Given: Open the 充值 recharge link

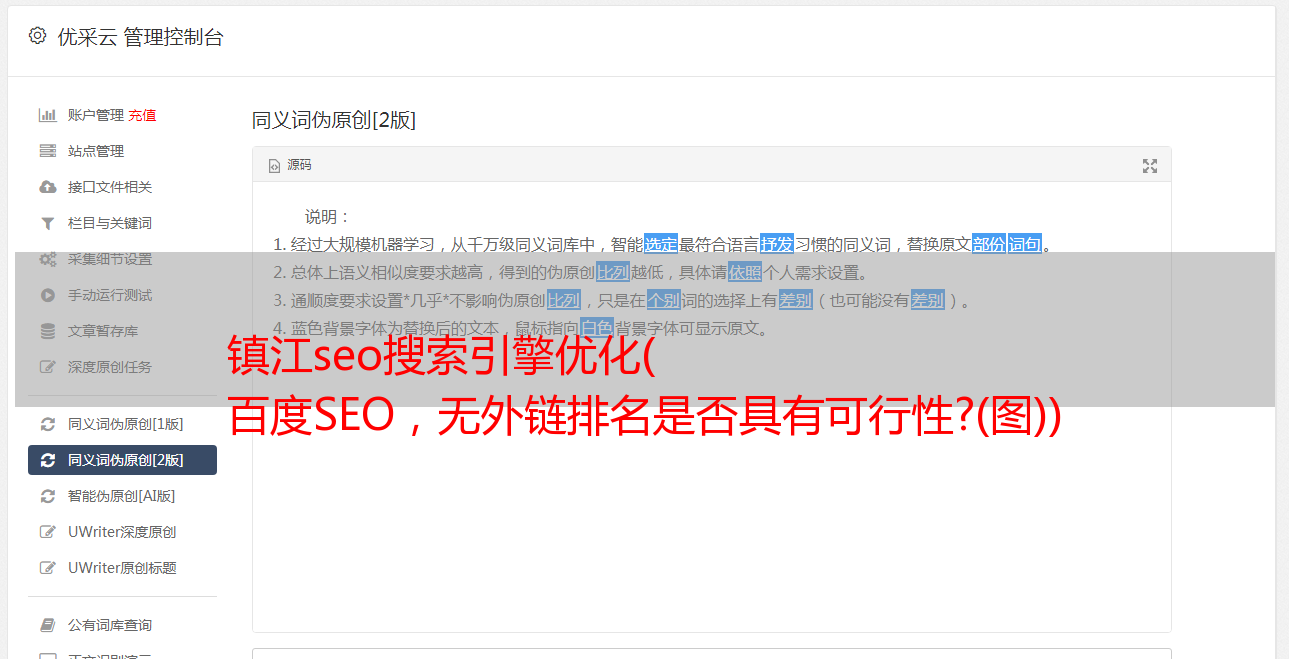Looking at the screenshot, I should pyautogui.click(x=142, y=115).
